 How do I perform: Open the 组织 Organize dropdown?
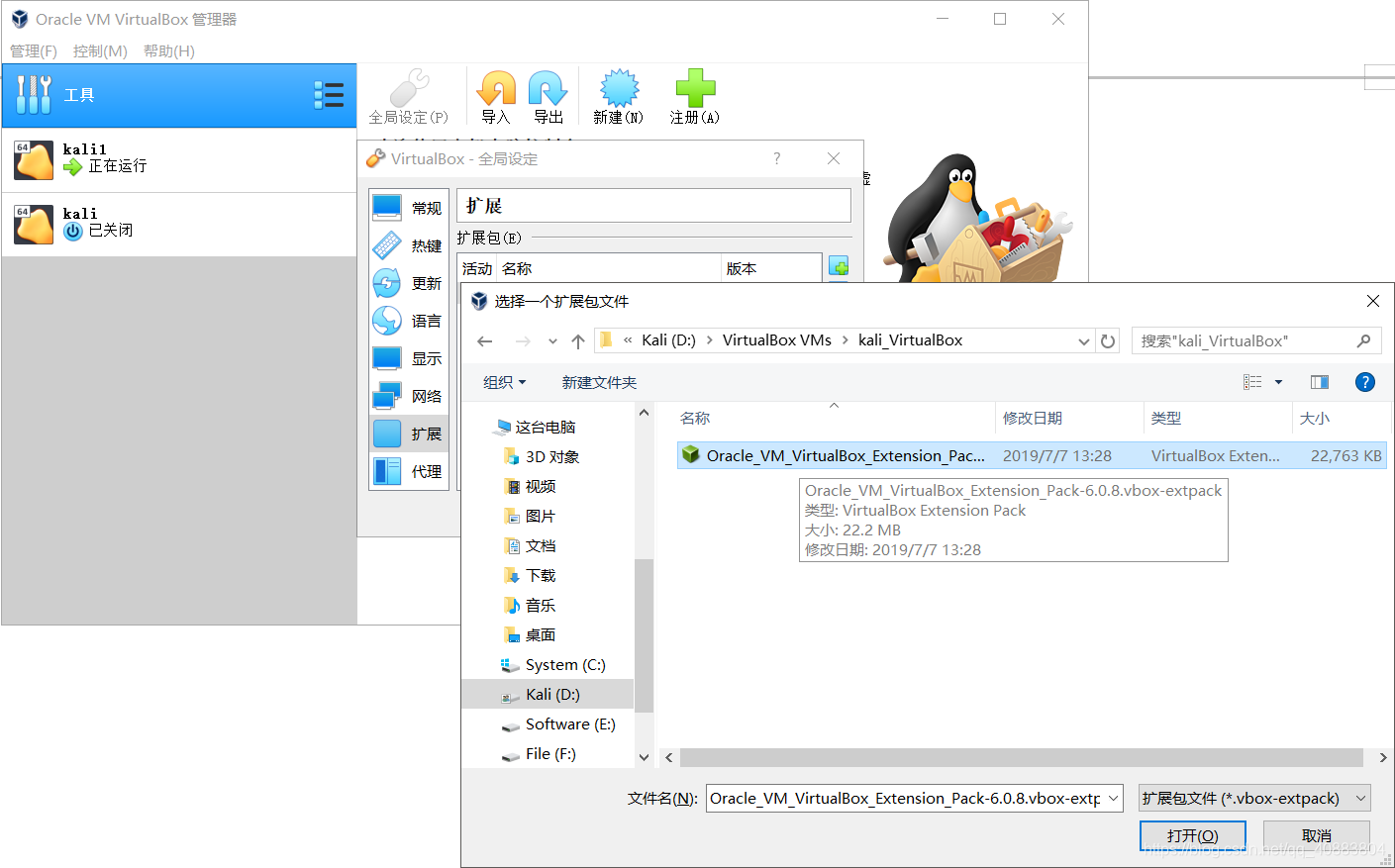tap(505, 382)
